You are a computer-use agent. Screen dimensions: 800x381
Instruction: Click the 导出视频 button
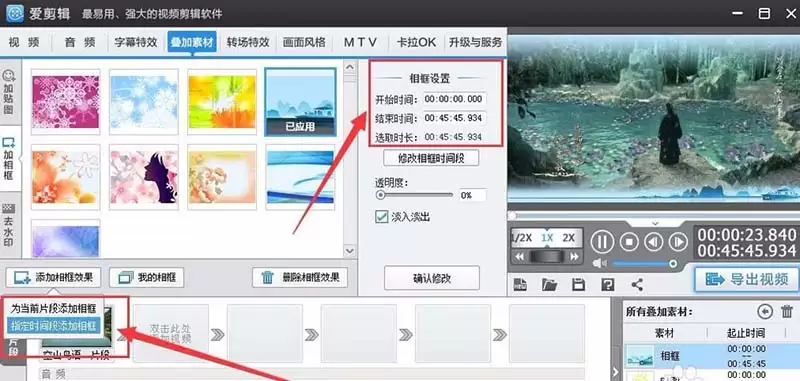click(x=746, y=279)
